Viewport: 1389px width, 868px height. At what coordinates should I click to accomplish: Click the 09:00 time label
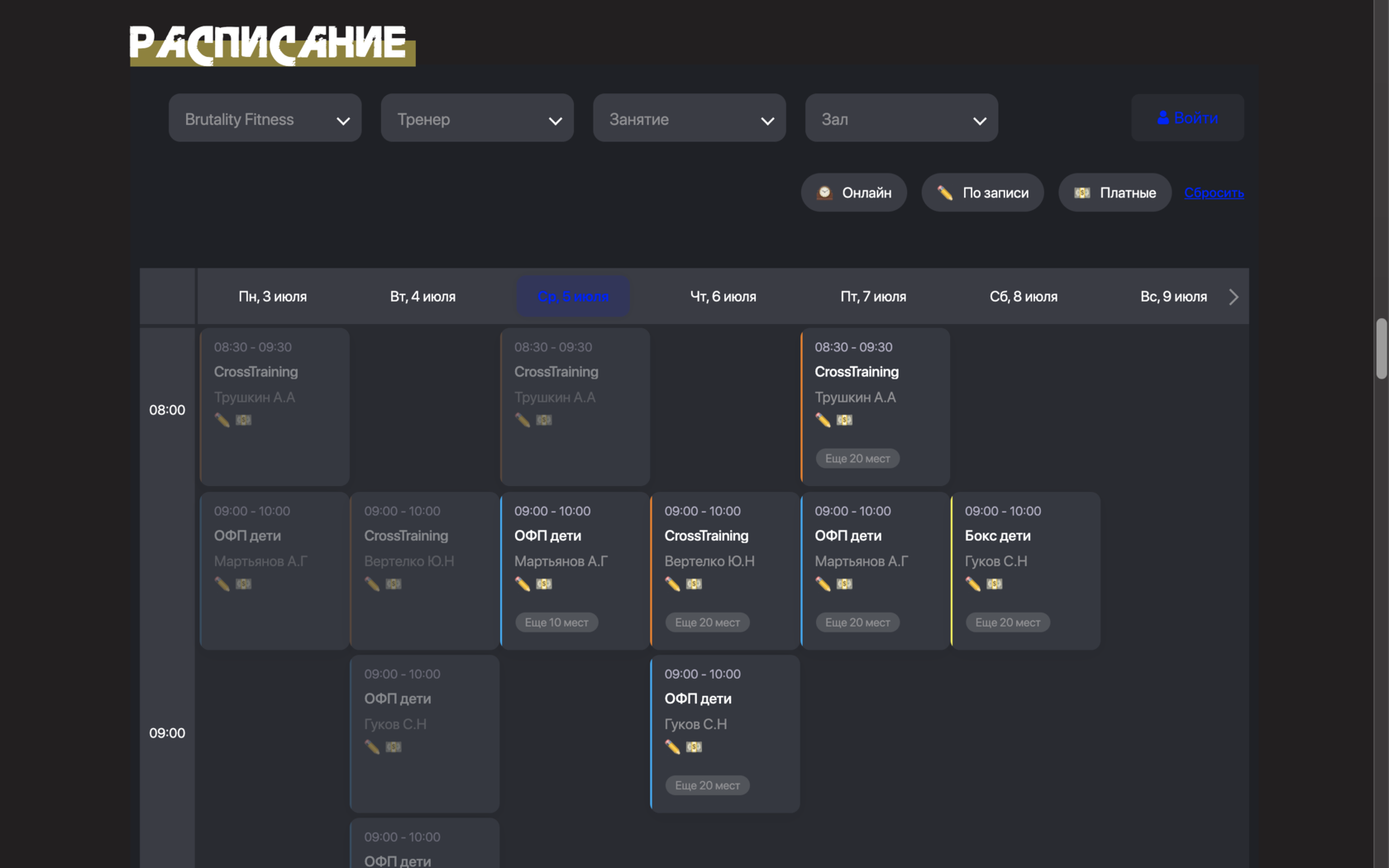[x=167, y=733]
